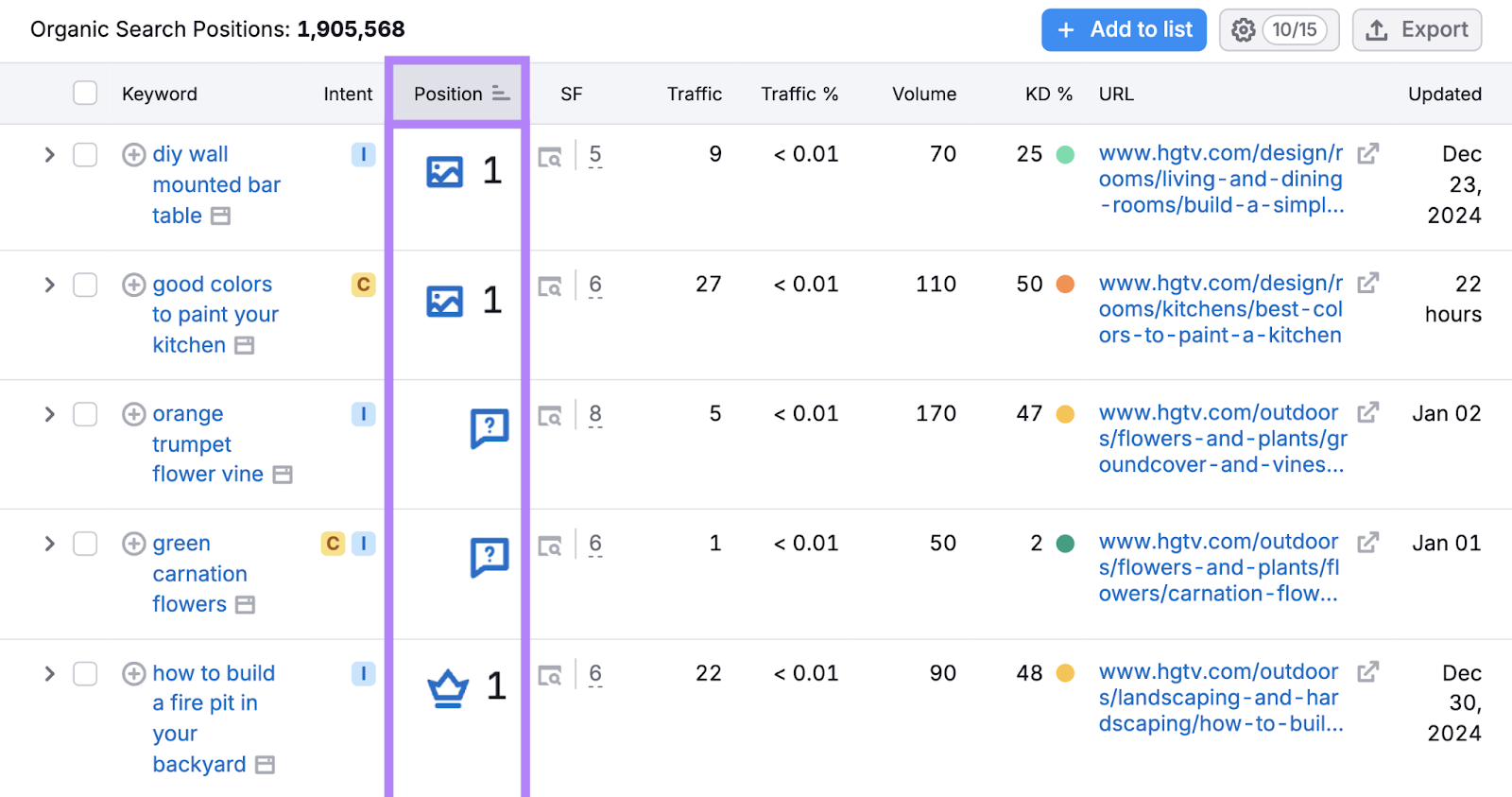Click the Add to list button
Viewport: 1512px width, 797px height.
1124,30
